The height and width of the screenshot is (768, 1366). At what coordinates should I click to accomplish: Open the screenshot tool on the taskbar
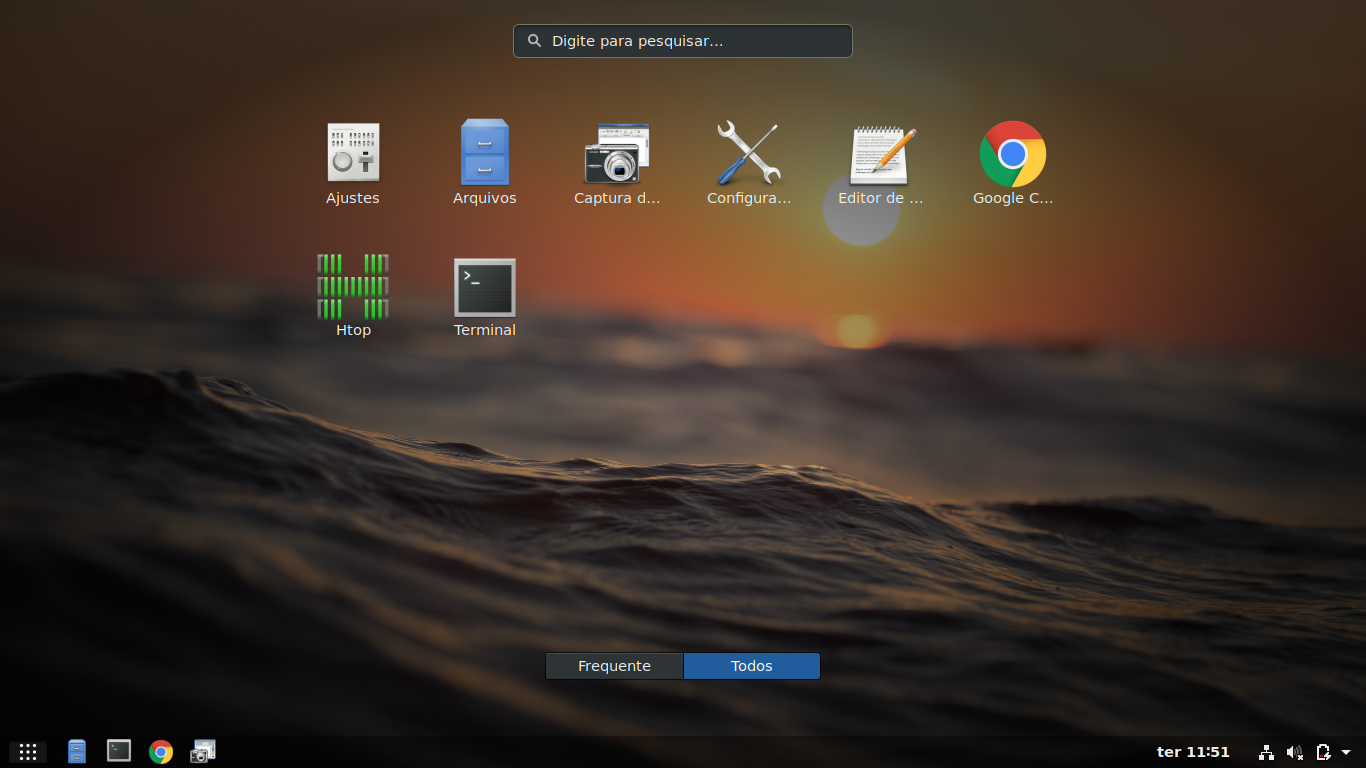coord(203,751)
